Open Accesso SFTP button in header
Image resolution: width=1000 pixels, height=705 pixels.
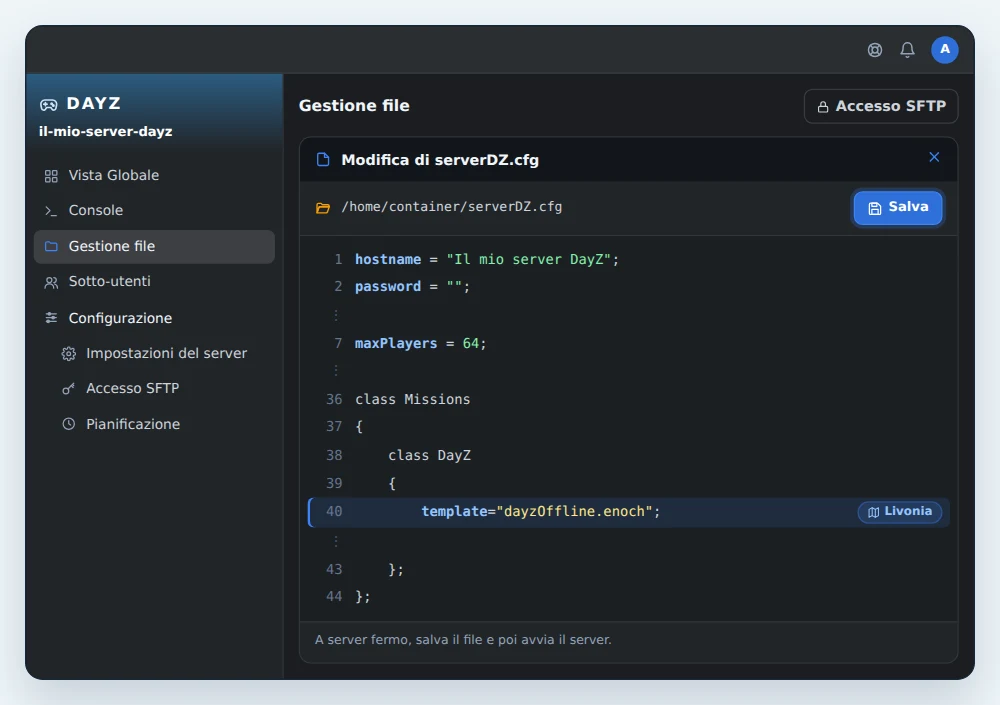tap(881, 106)
